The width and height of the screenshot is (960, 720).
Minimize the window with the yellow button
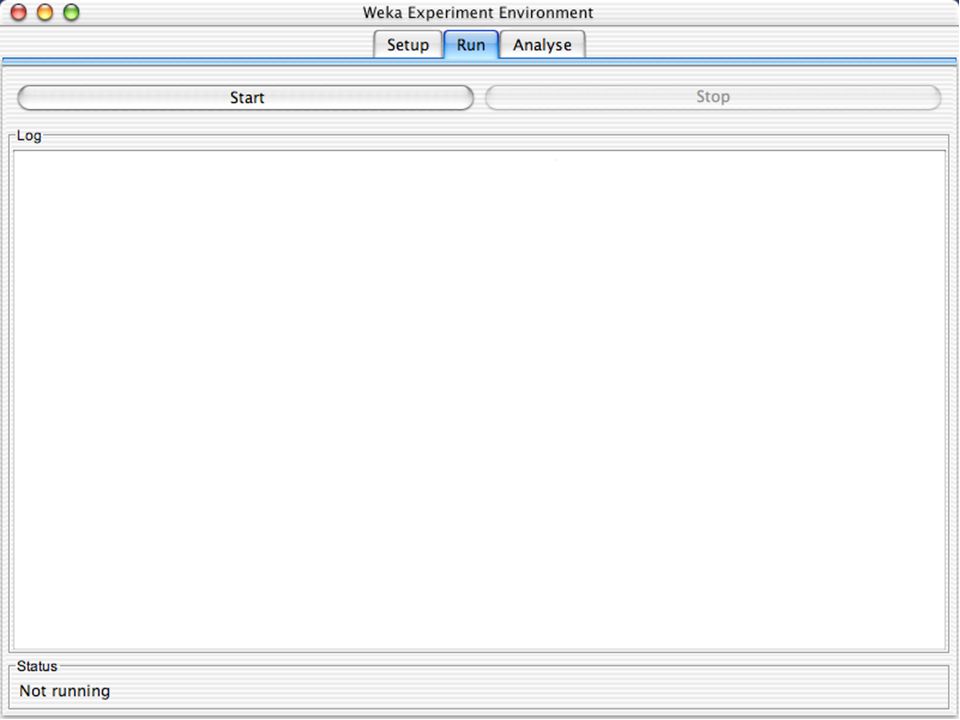[x=45, y=12]
